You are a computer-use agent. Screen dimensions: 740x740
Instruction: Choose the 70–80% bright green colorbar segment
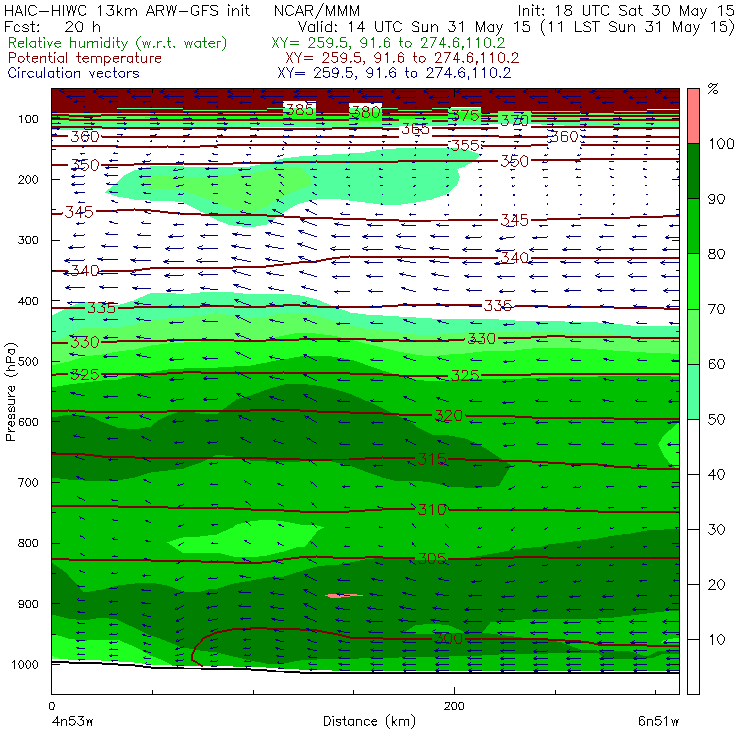[693, 281]
